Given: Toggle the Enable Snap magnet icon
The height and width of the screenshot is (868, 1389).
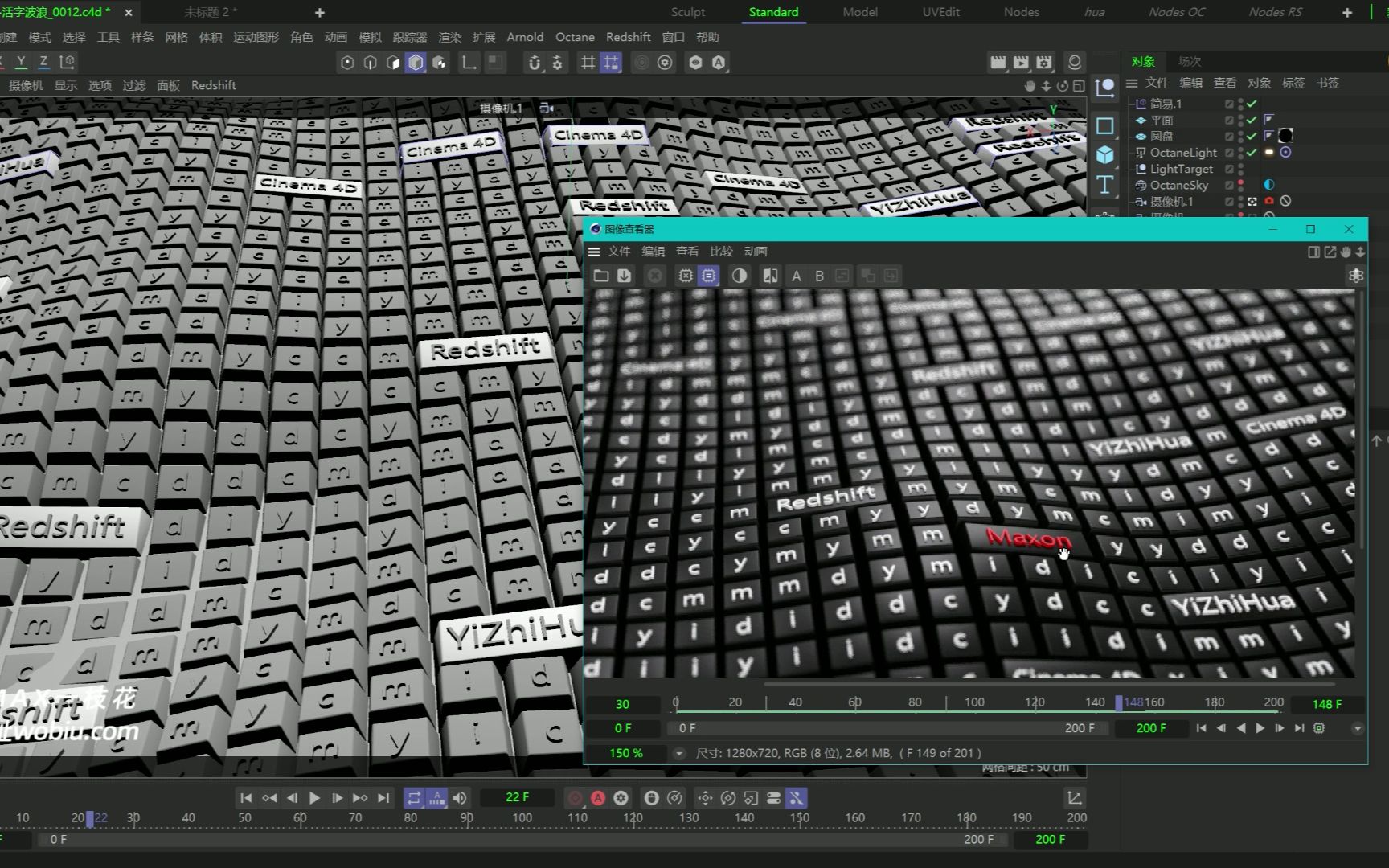Looking at the screenshot, I should 535,63.
